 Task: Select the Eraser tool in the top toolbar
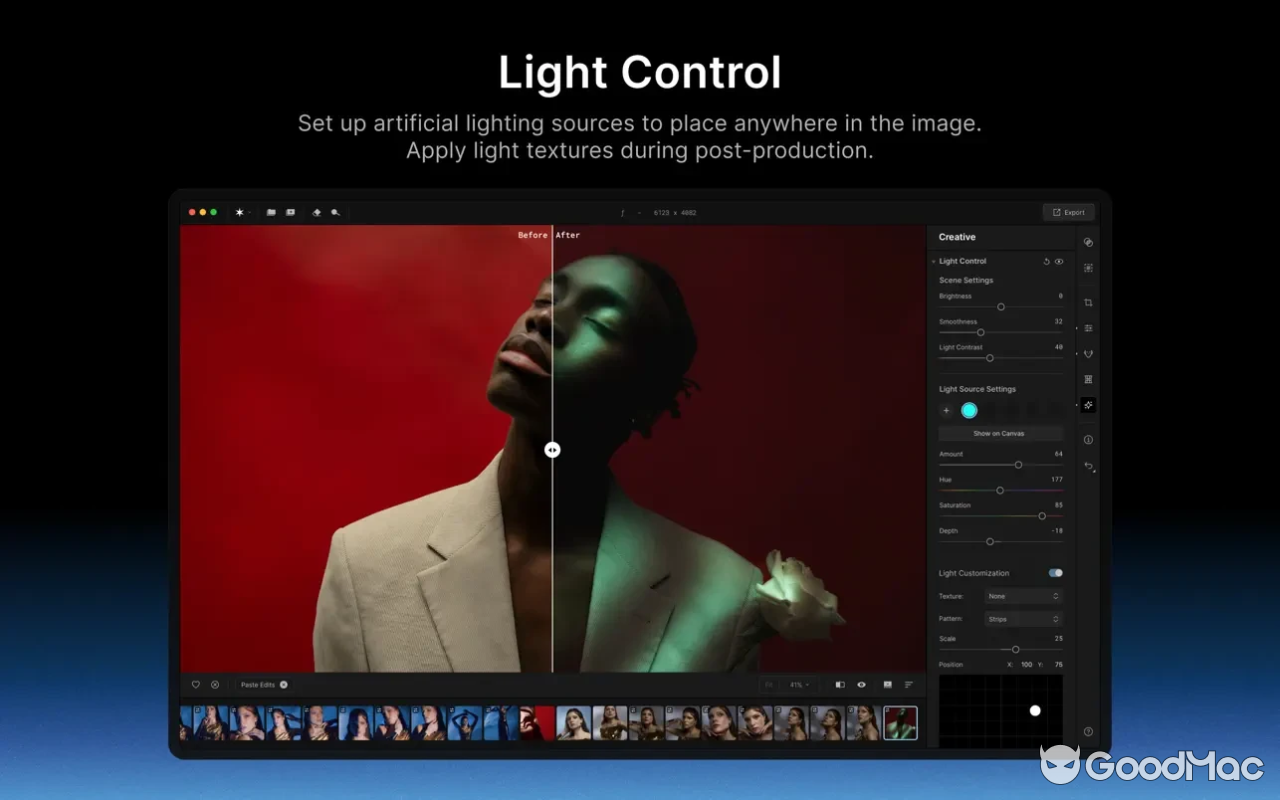coord(316,212)
